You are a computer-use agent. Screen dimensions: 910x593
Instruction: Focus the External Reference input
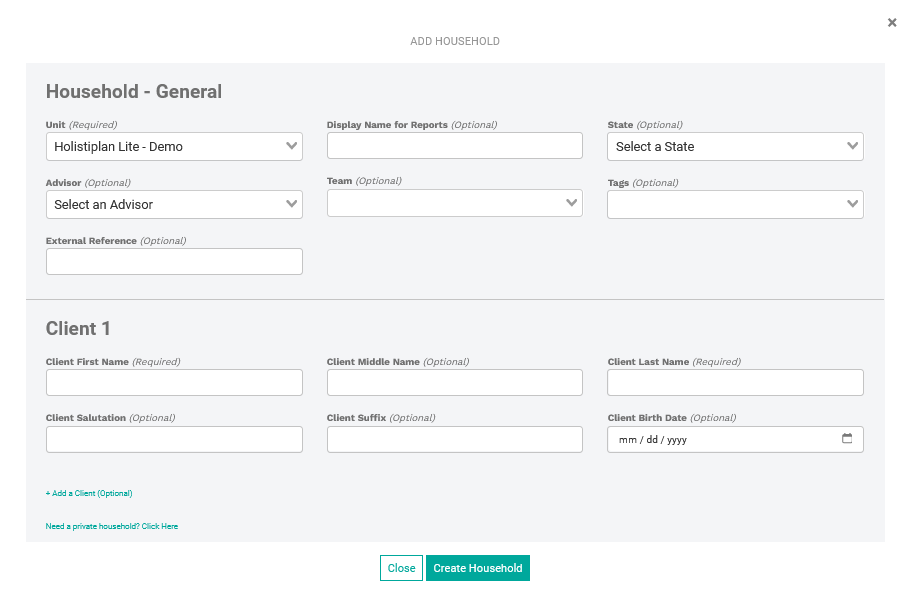click(174, 262)
